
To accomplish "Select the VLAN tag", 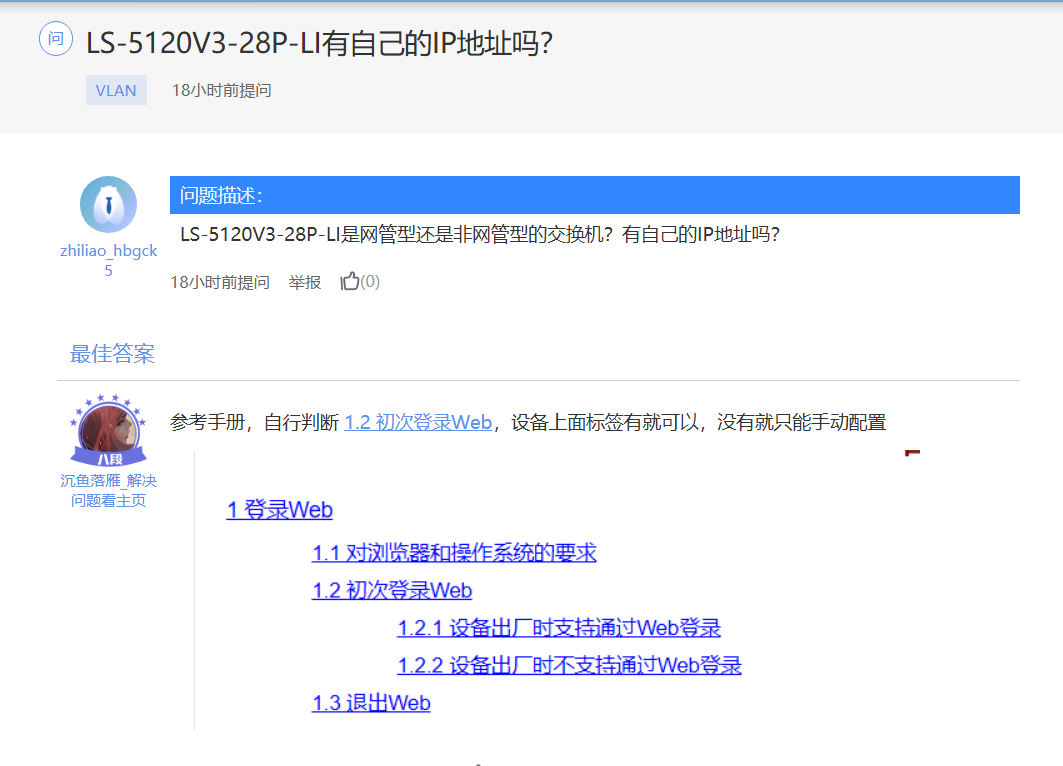I will (116, 90).
